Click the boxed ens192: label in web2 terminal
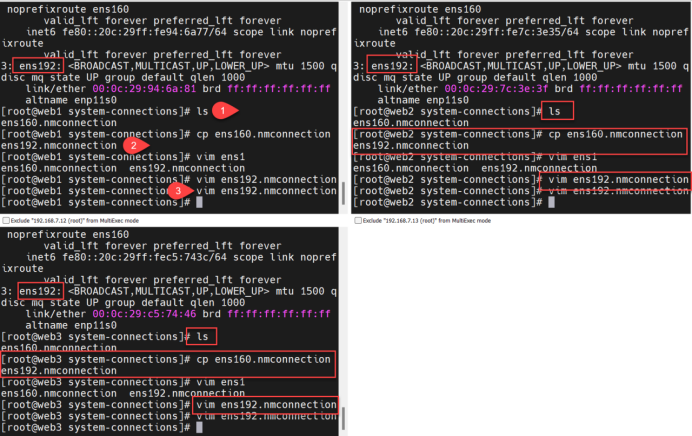 pyautogui.click(x=391, y=64)
